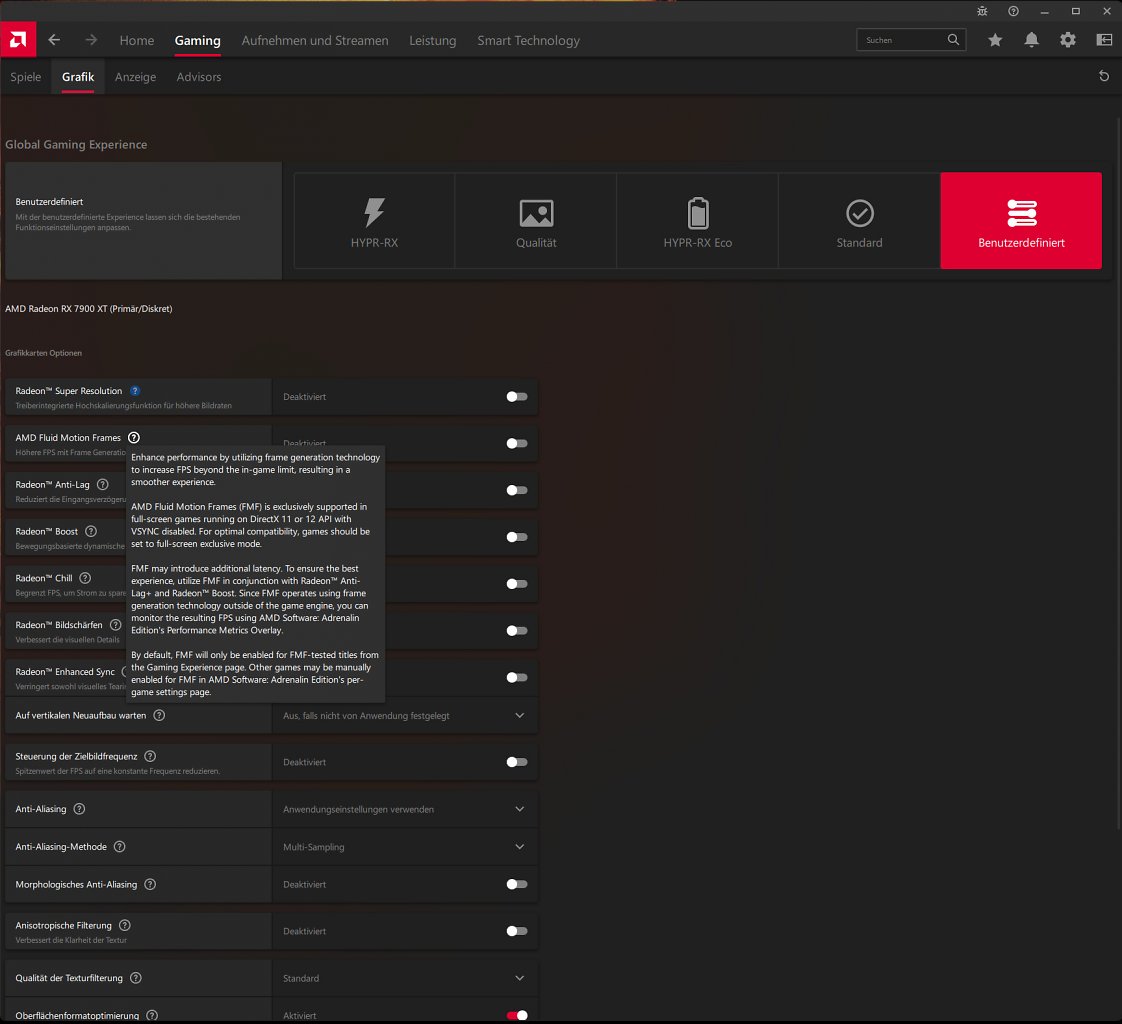Screen dimensions: 1122x1024
Task: Click help icon for Radeon Super Resolution
Action: pos(135,391)
